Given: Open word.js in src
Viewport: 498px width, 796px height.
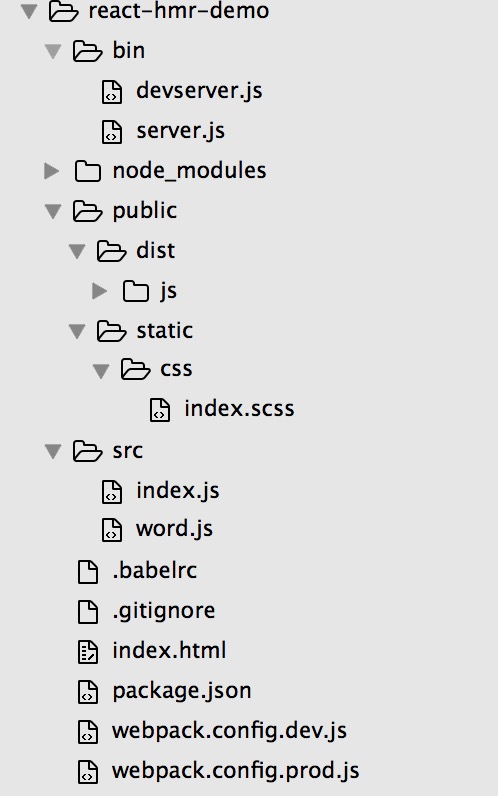Looking at the screenshot, I should (x=174, y=529).
